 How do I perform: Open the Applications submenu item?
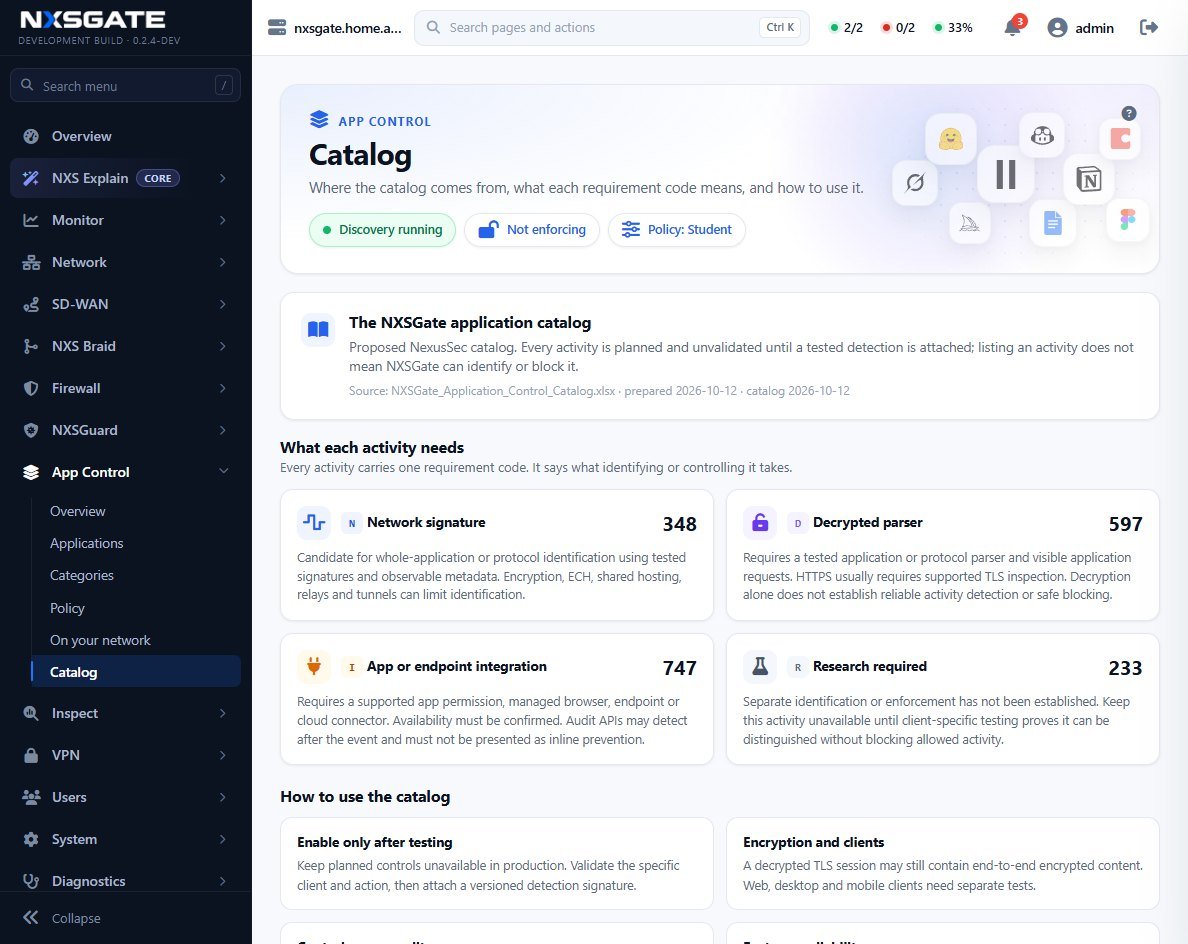[136, 543]
